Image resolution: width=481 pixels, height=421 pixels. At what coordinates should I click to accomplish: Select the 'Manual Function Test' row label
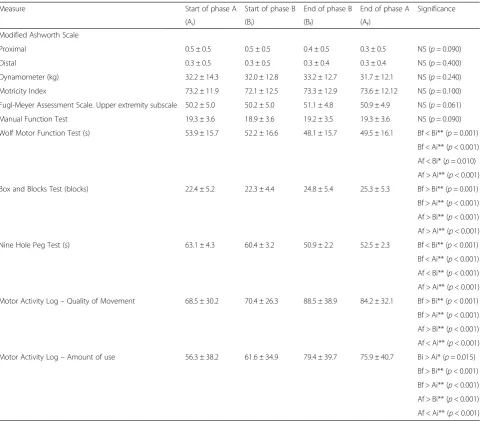coord(34,119)
